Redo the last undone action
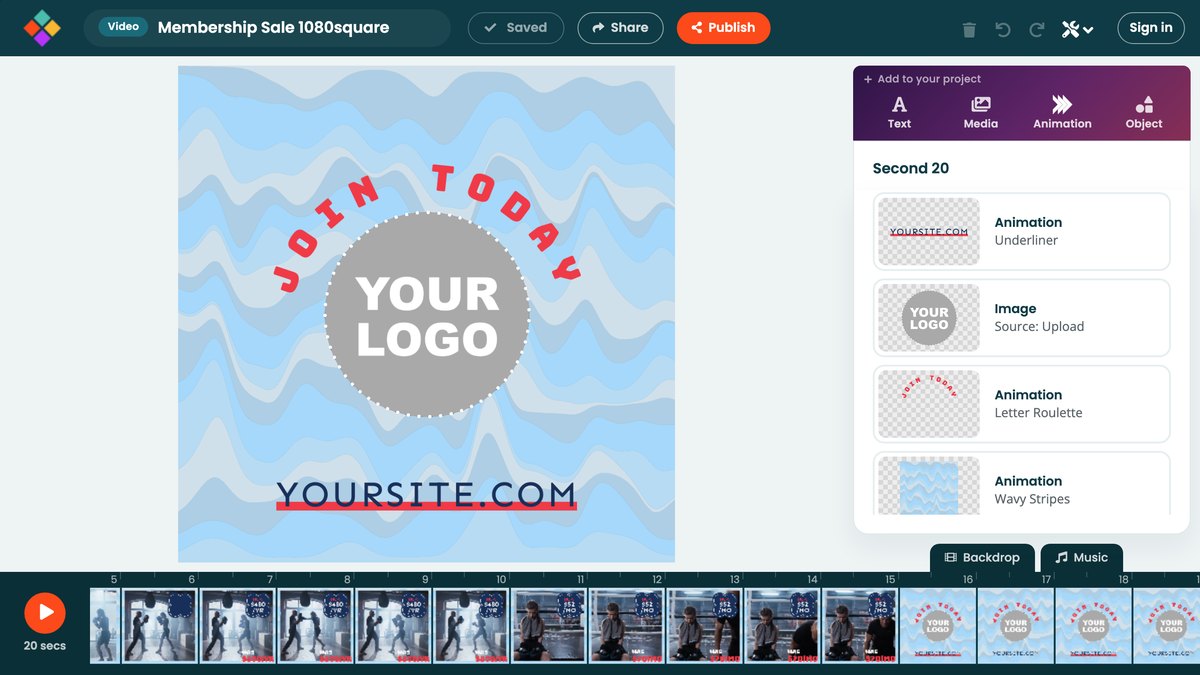 (1037, 30)
